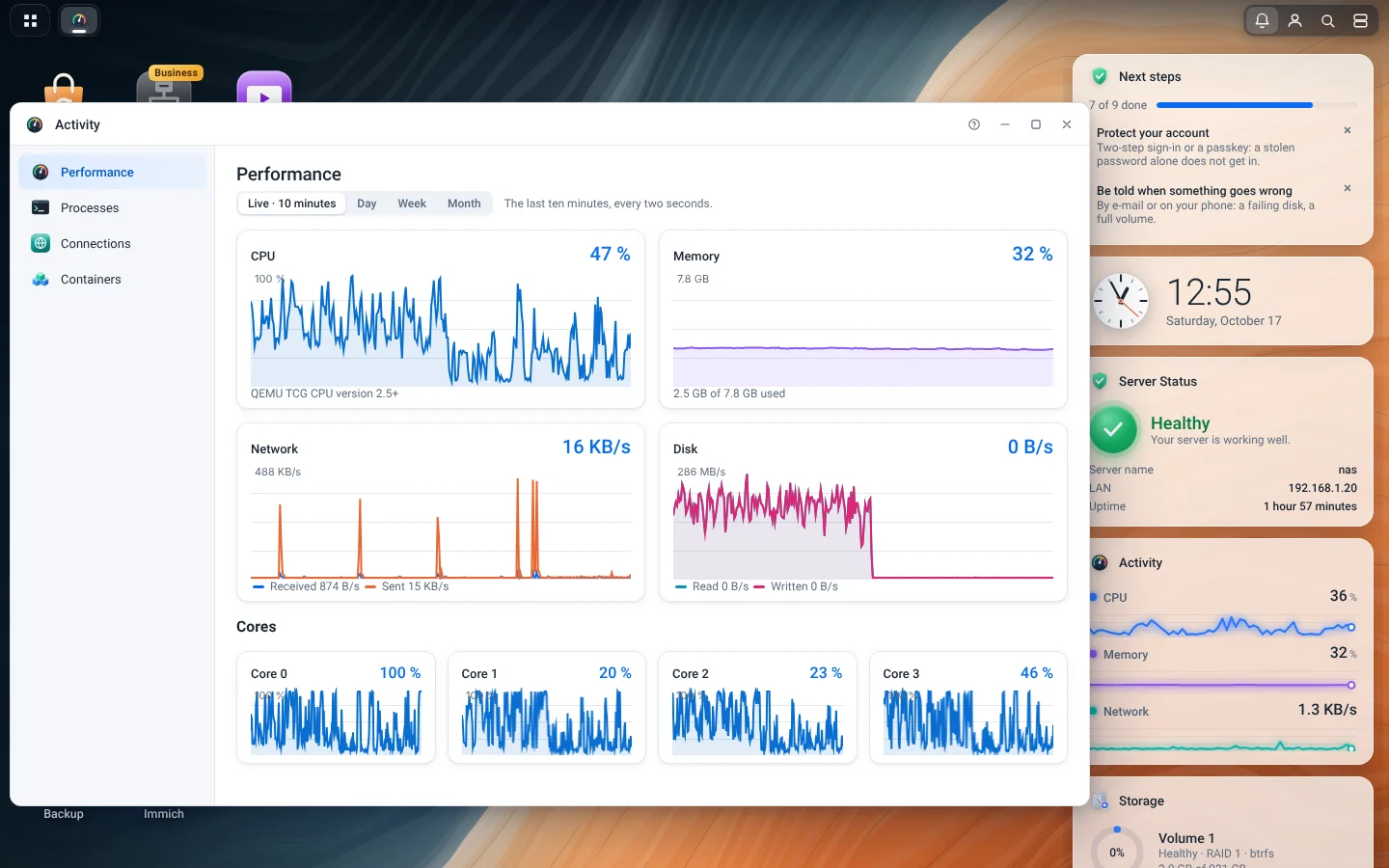Click the Core 1 usage graph

(x=547, y=720)
